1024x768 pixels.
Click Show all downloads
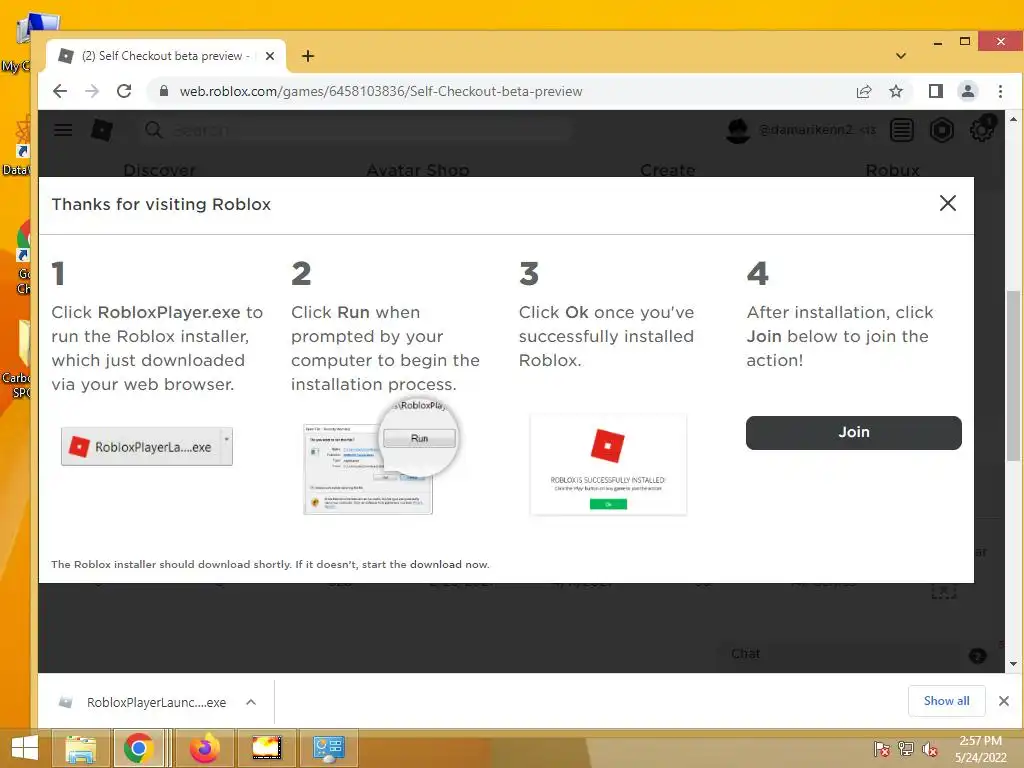946,701
